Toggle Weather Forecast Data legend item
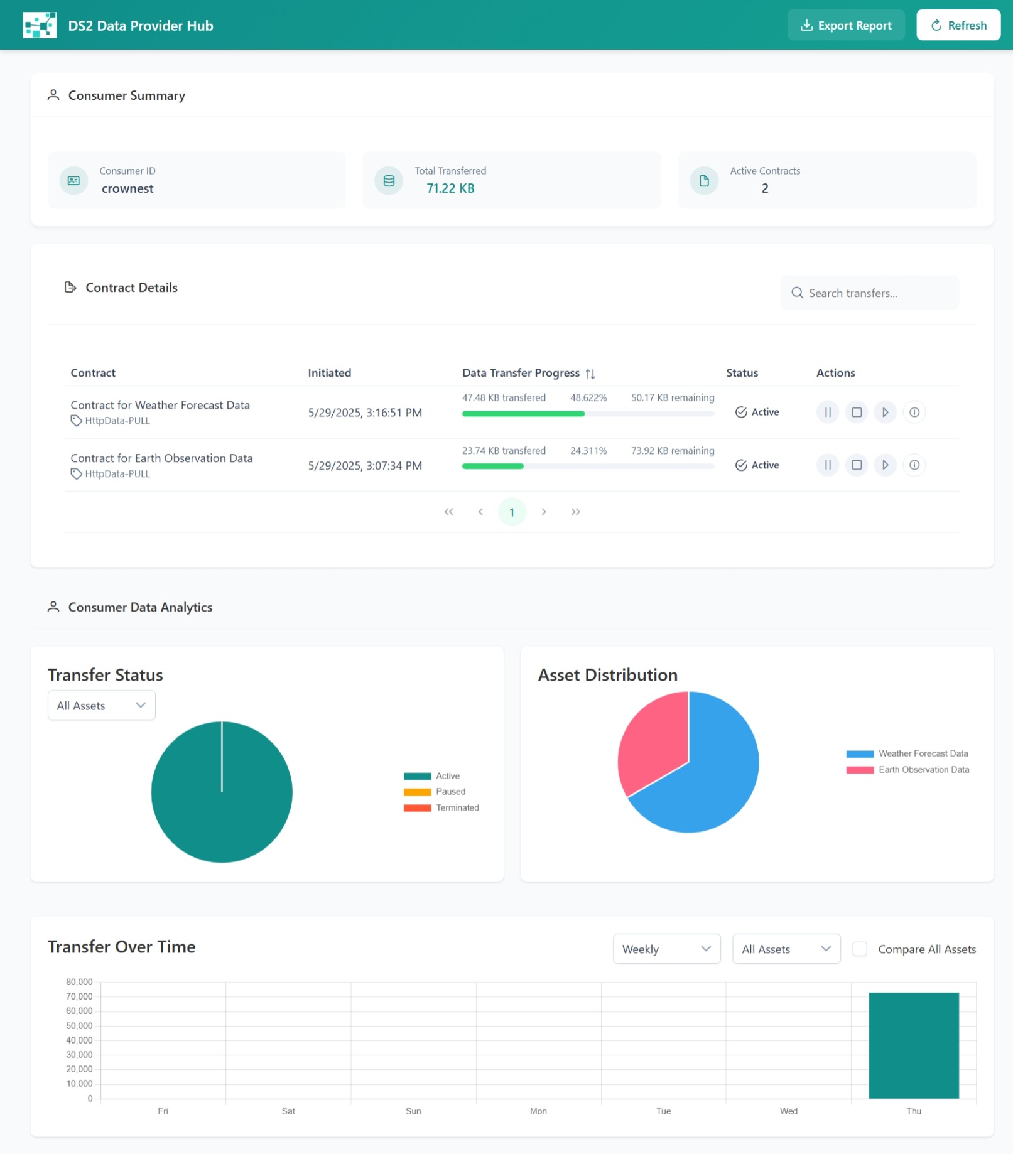The image size is (1013, 1176). [907, 753]
